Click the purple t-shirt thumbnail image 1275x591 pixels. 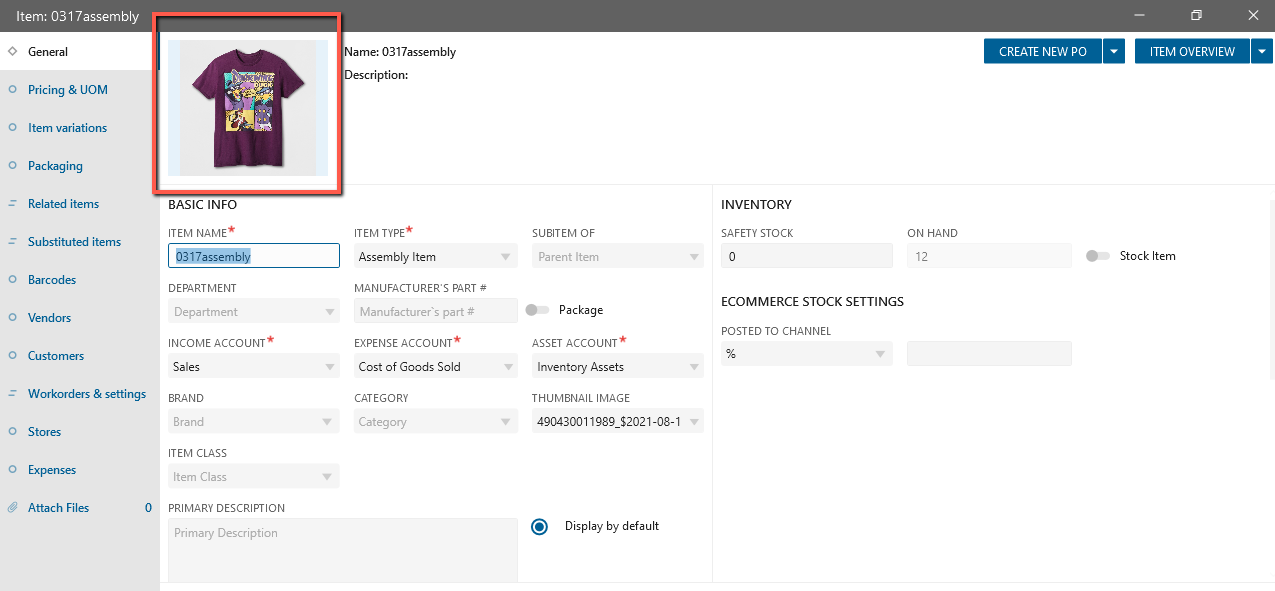tap(248, 107)
